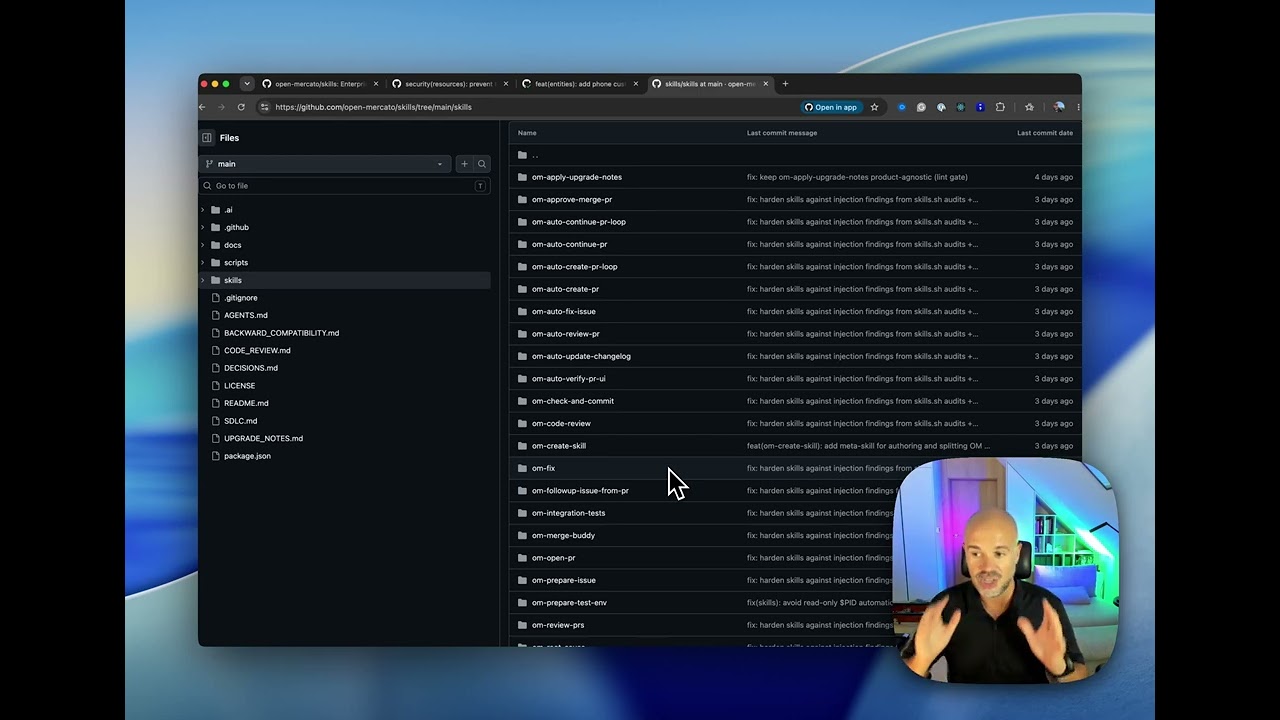
Task: Open om-create-skill feat commit message
Action: click(x=868, y=446)
